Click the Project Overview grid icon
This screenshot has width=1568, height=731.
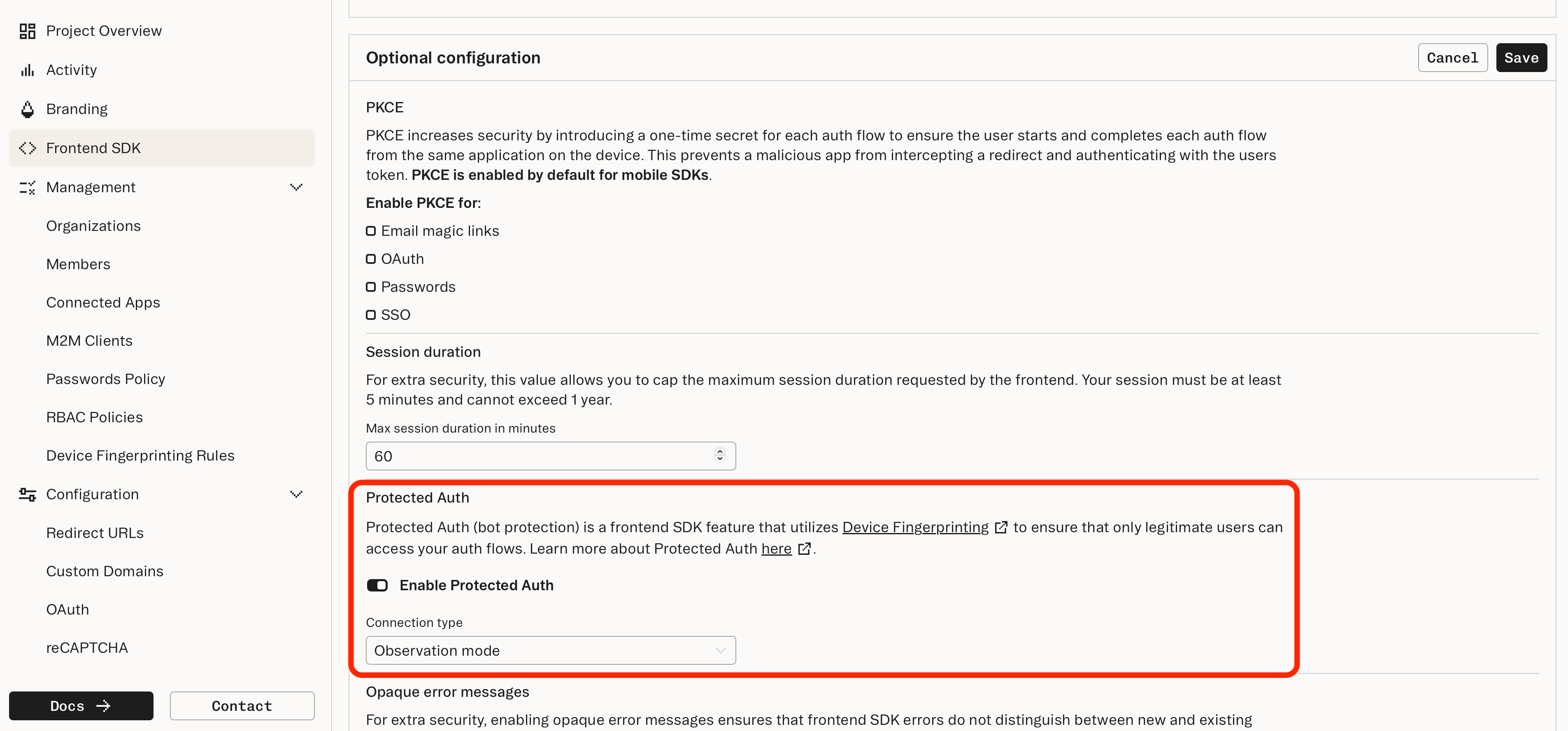coord(27,30)
